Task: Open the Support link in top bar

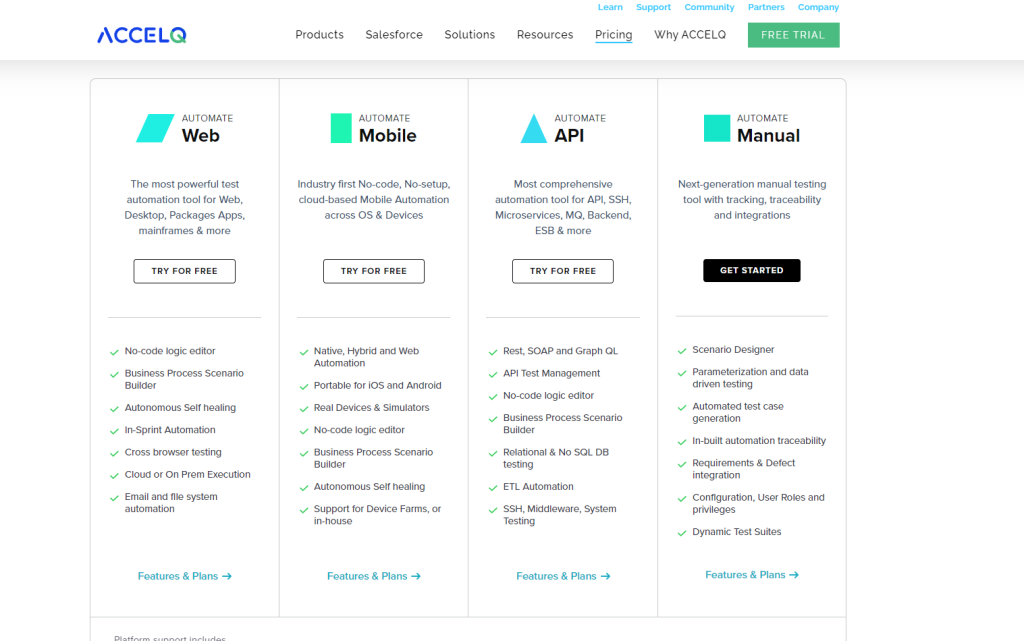Action: click(x=653, y=7)
